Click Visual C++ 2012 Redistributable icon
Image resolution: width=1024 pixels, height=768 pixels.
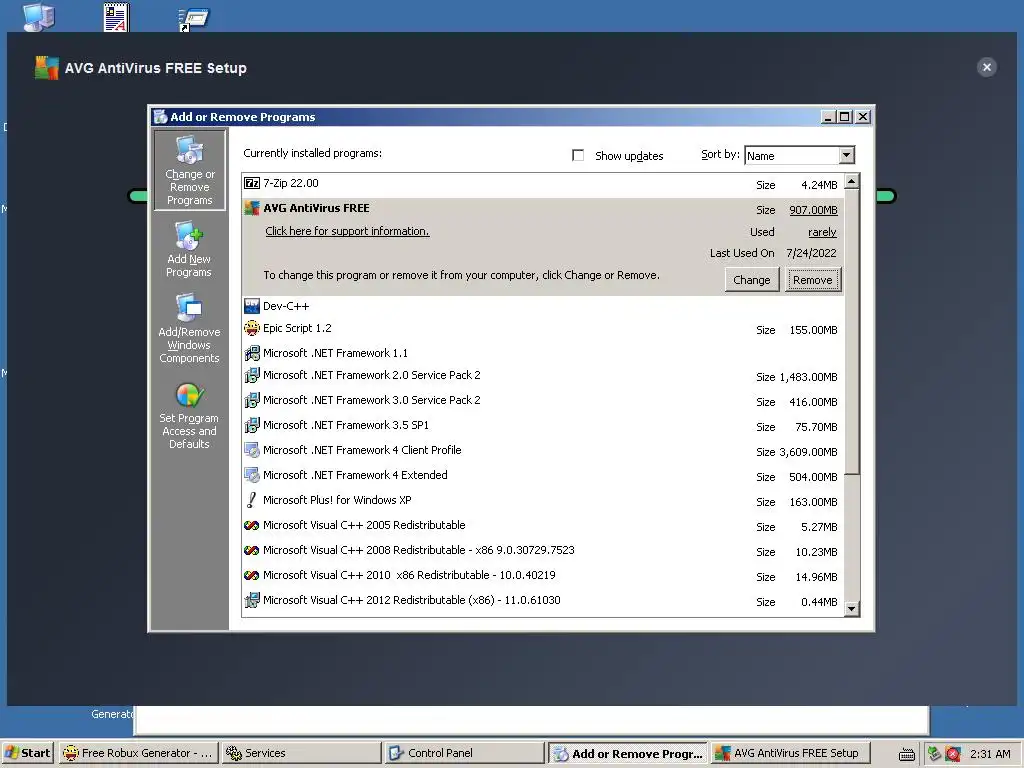coord(251,600)
